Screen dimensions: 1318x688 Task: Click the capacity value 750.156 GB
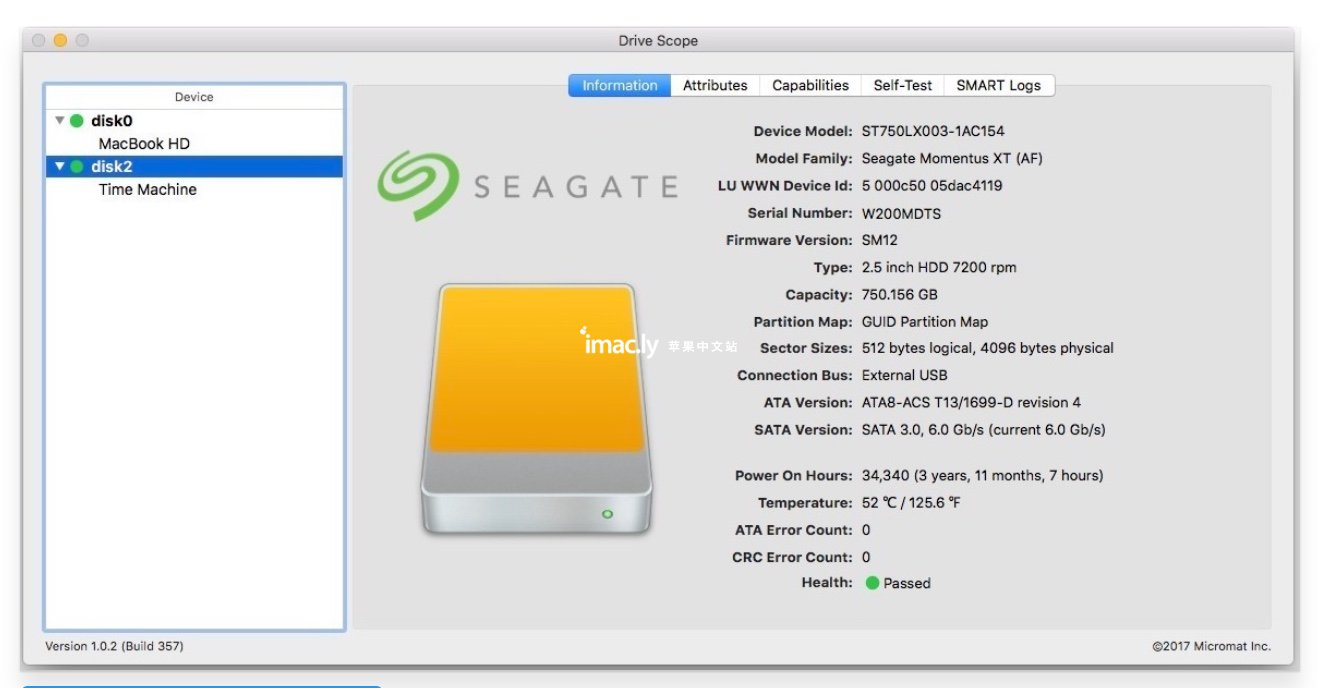pyautogui.click(x=899, y=295)
